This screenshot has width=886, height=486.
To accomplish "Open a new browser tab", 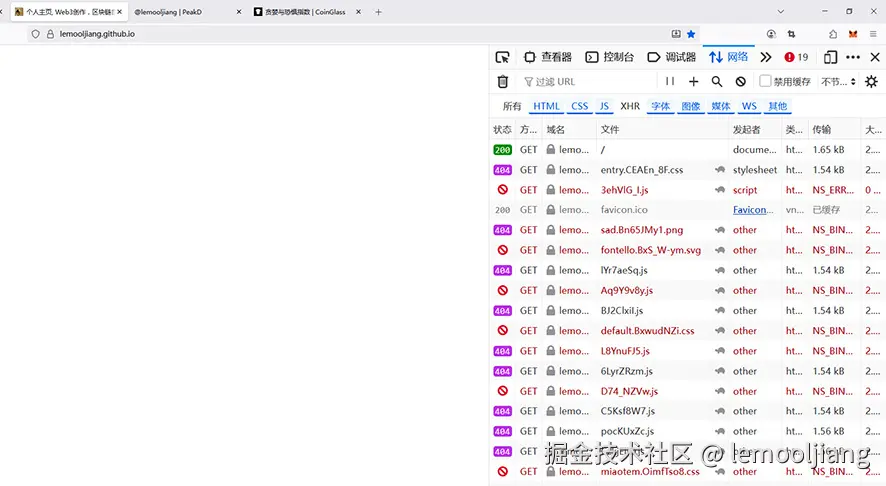I will click(x=378, y=12).
